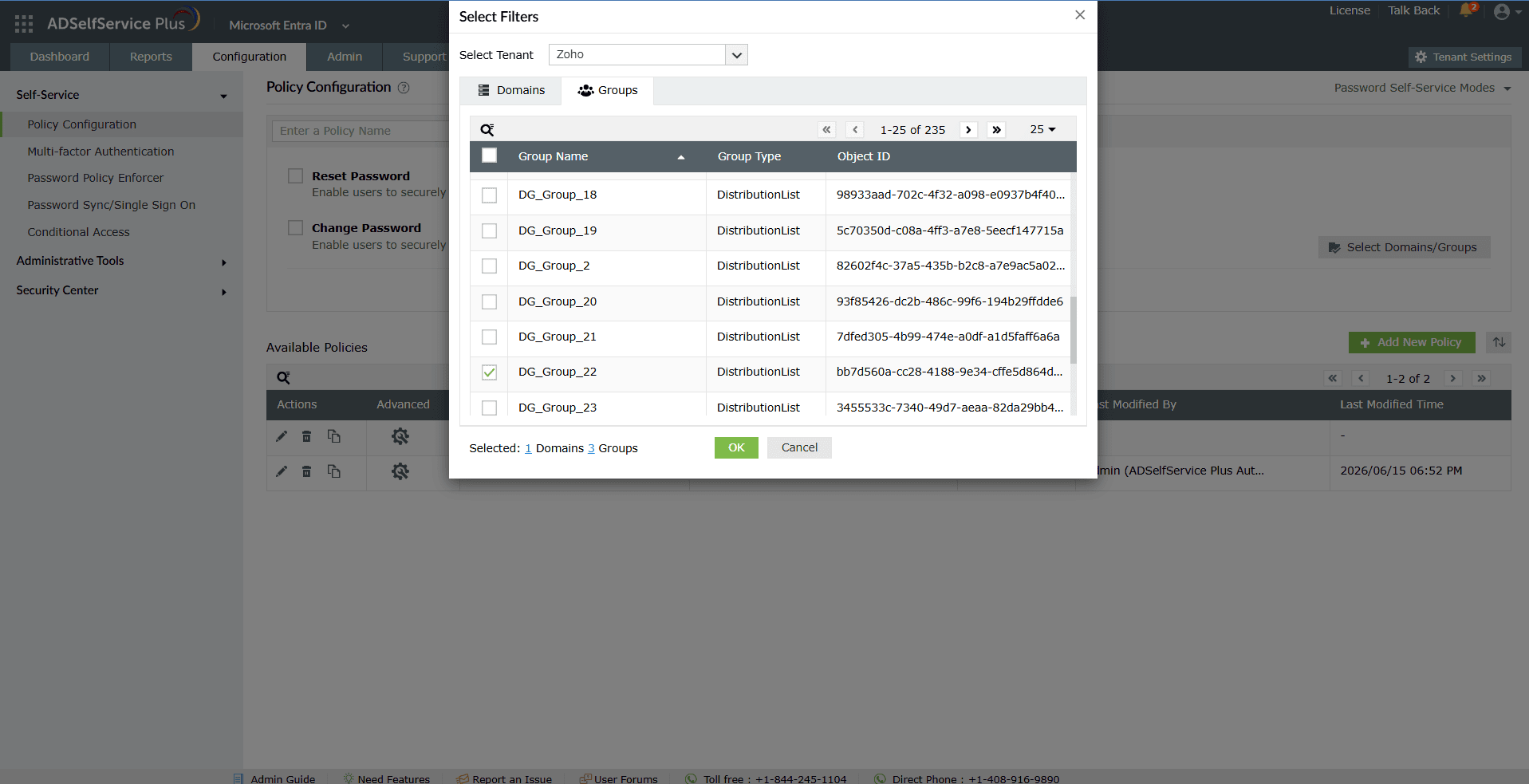The height and width of the screenshot is (784, 1529).
Task: Open Multi-factor Authentication in sidebar
Action: (x=100, y=152)
